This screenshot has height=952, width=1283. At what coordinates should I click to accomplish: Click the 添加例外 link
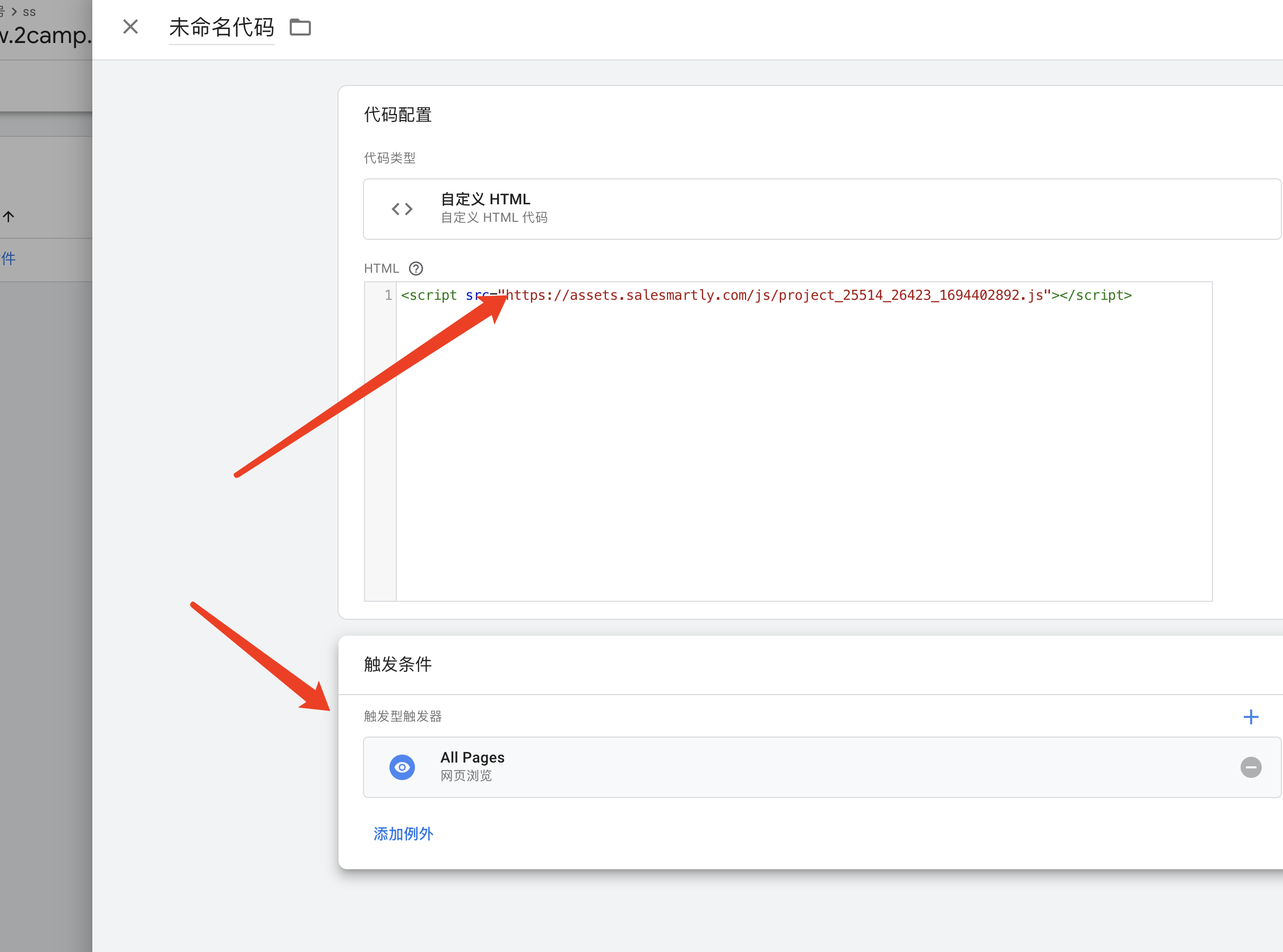click(x=403, y=833)
